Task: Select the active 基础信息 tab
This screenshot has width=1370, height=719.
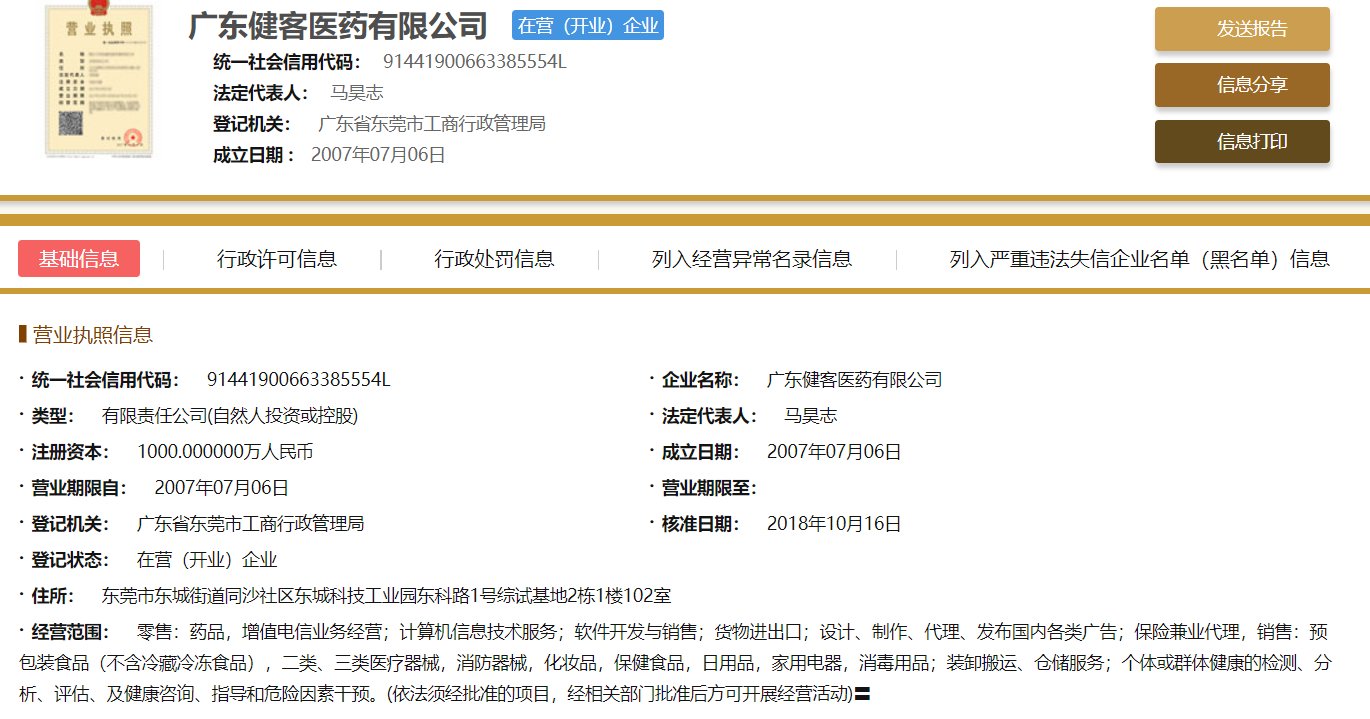Action: pos(78,258)
